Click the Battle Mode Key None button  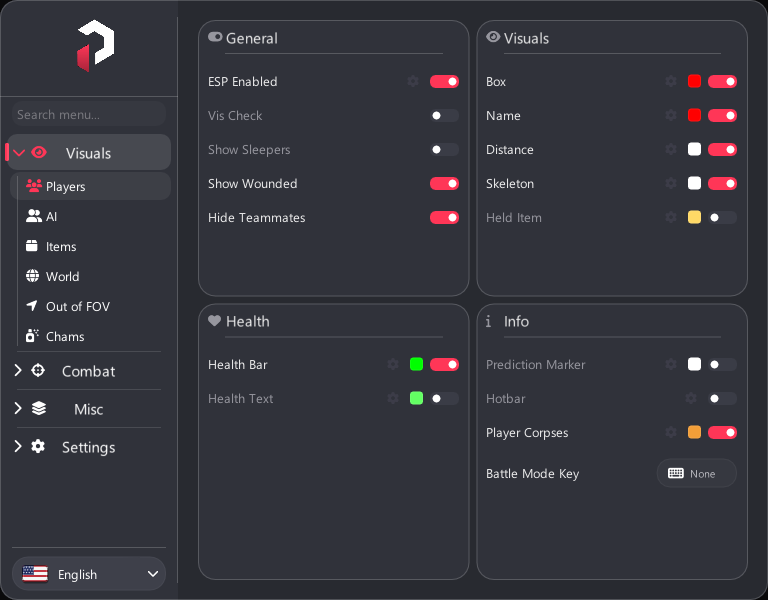[696, 473]
